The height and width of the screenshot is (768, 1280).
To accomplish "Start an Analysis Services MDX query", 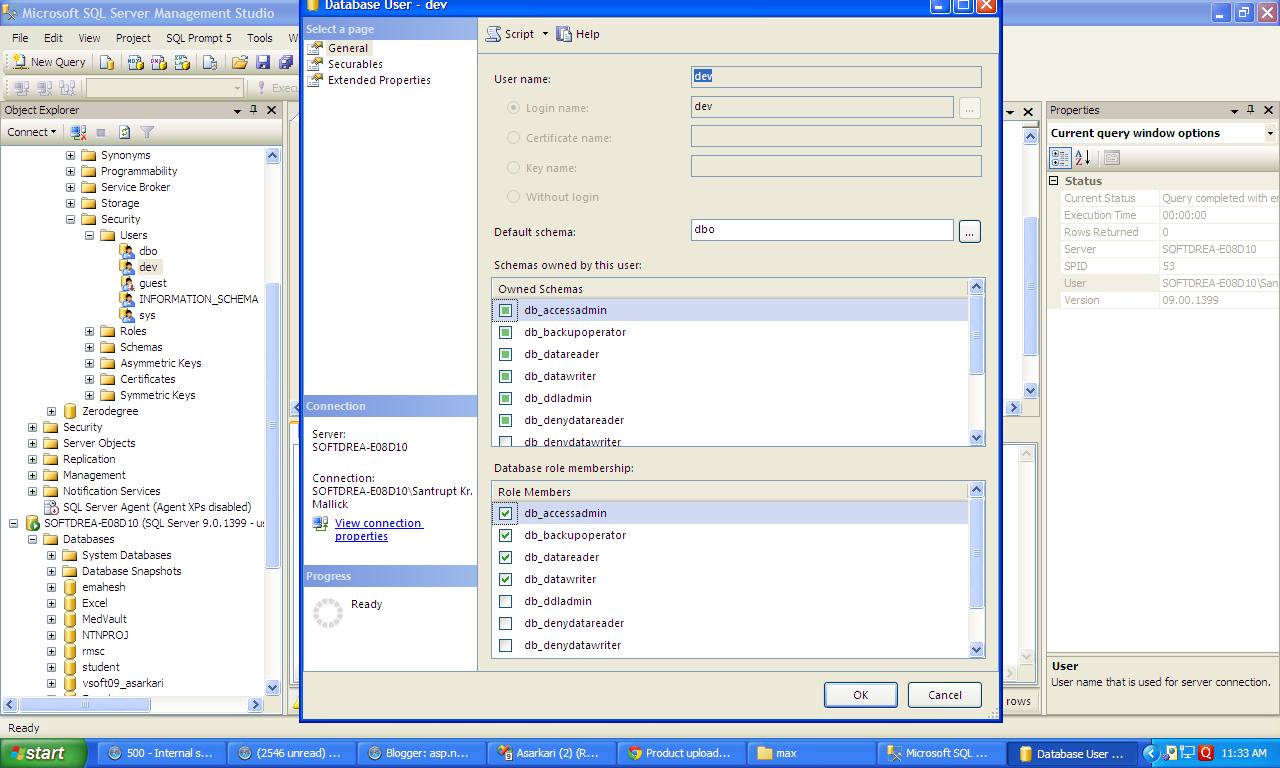I will 135,62.
